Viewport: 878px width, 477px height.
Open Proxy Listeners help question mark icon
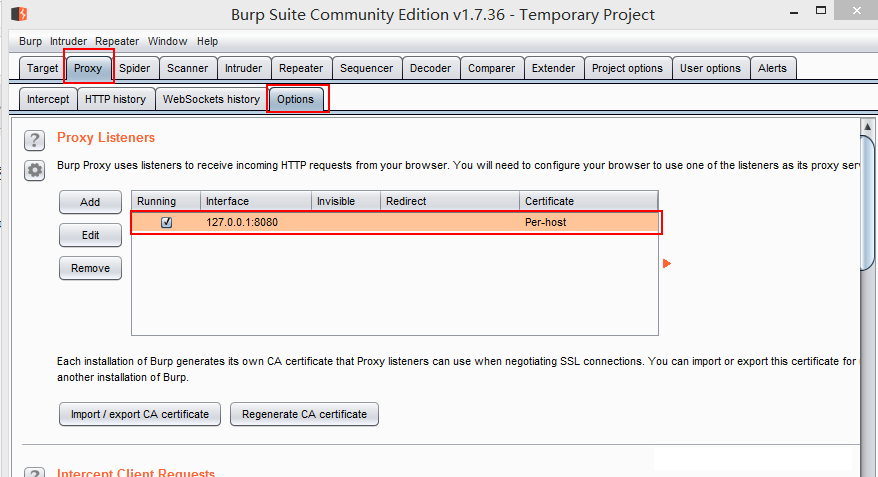[x=34, y=141]
